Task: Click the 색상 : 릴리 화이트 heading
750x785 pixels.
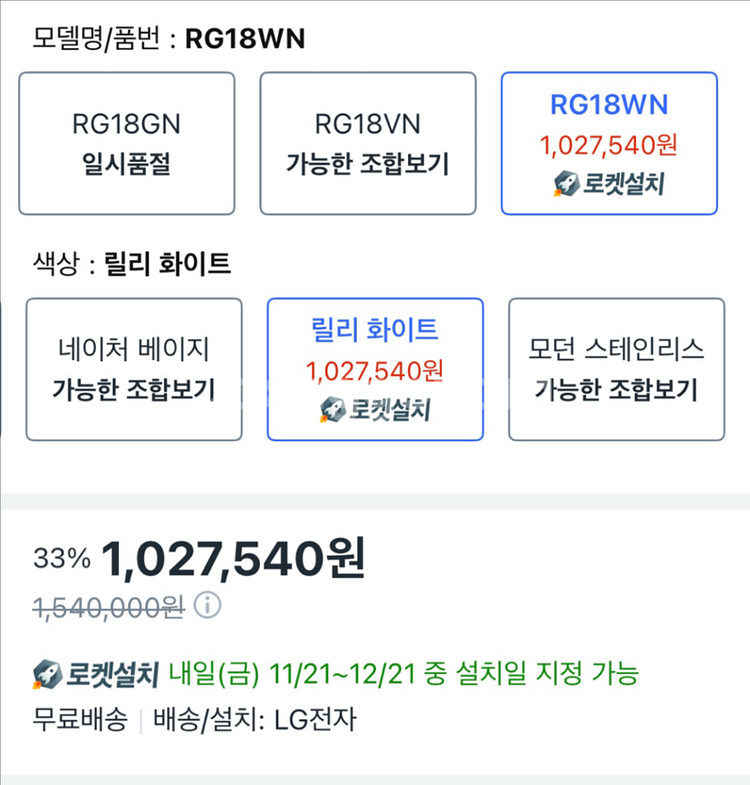Action: (x=131, y=264)
